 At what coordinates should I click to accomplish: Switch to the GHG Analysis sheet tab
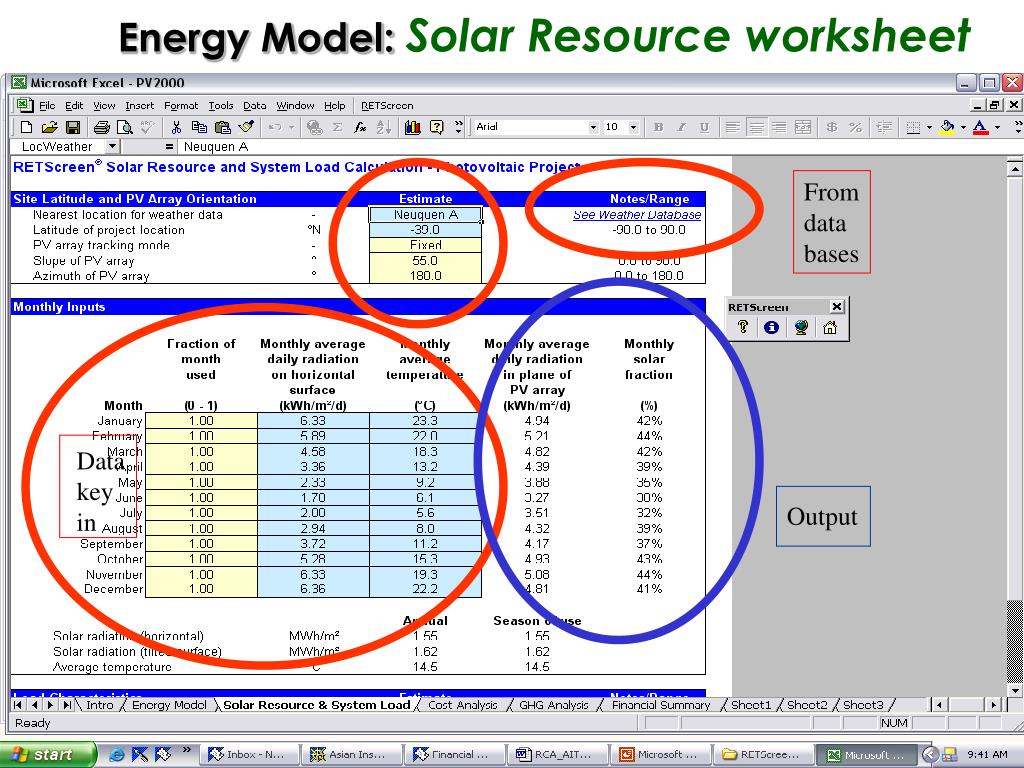(x=554, y=705)
